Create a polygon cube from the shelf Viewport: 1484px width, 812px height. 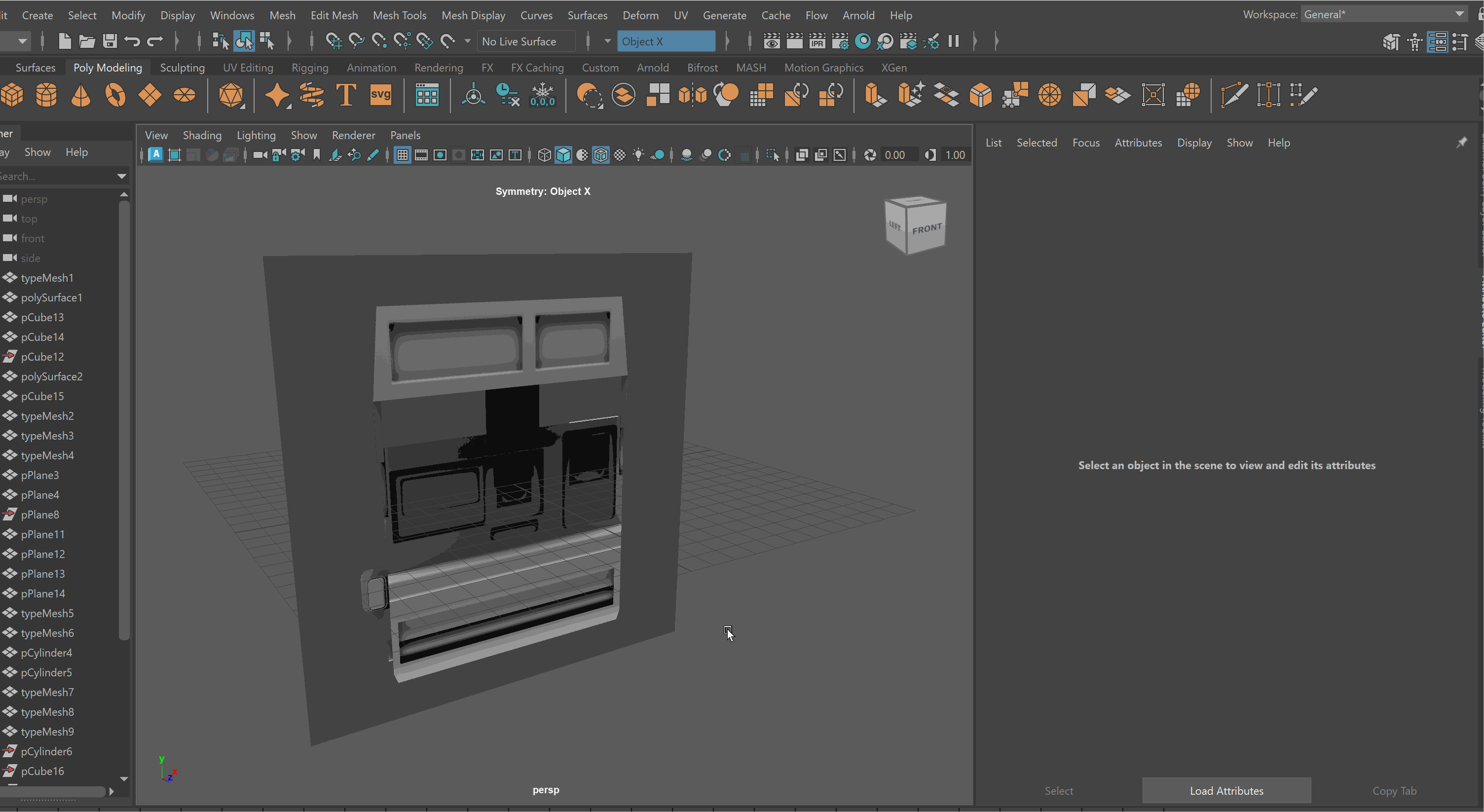tap(13, 95)
